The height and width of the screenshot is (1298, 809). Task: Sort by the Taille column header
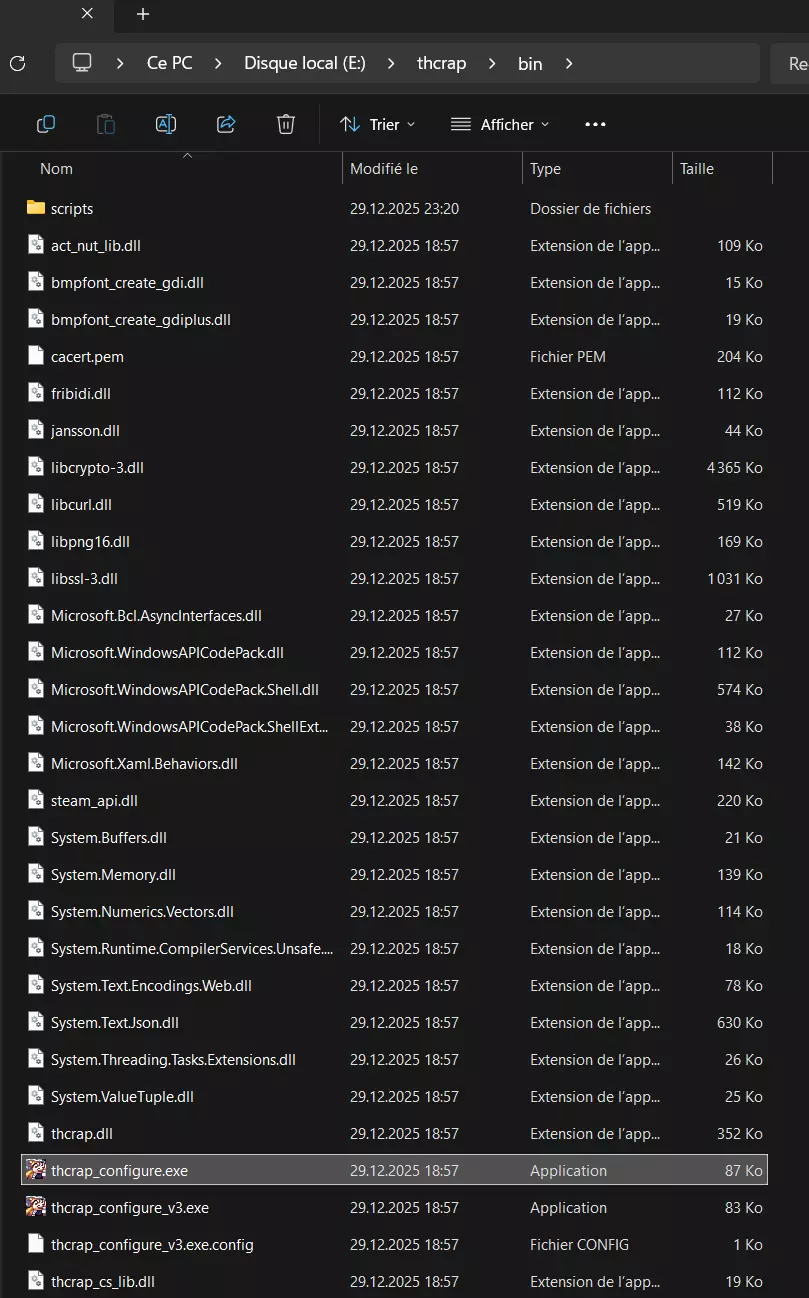point(697,169)
